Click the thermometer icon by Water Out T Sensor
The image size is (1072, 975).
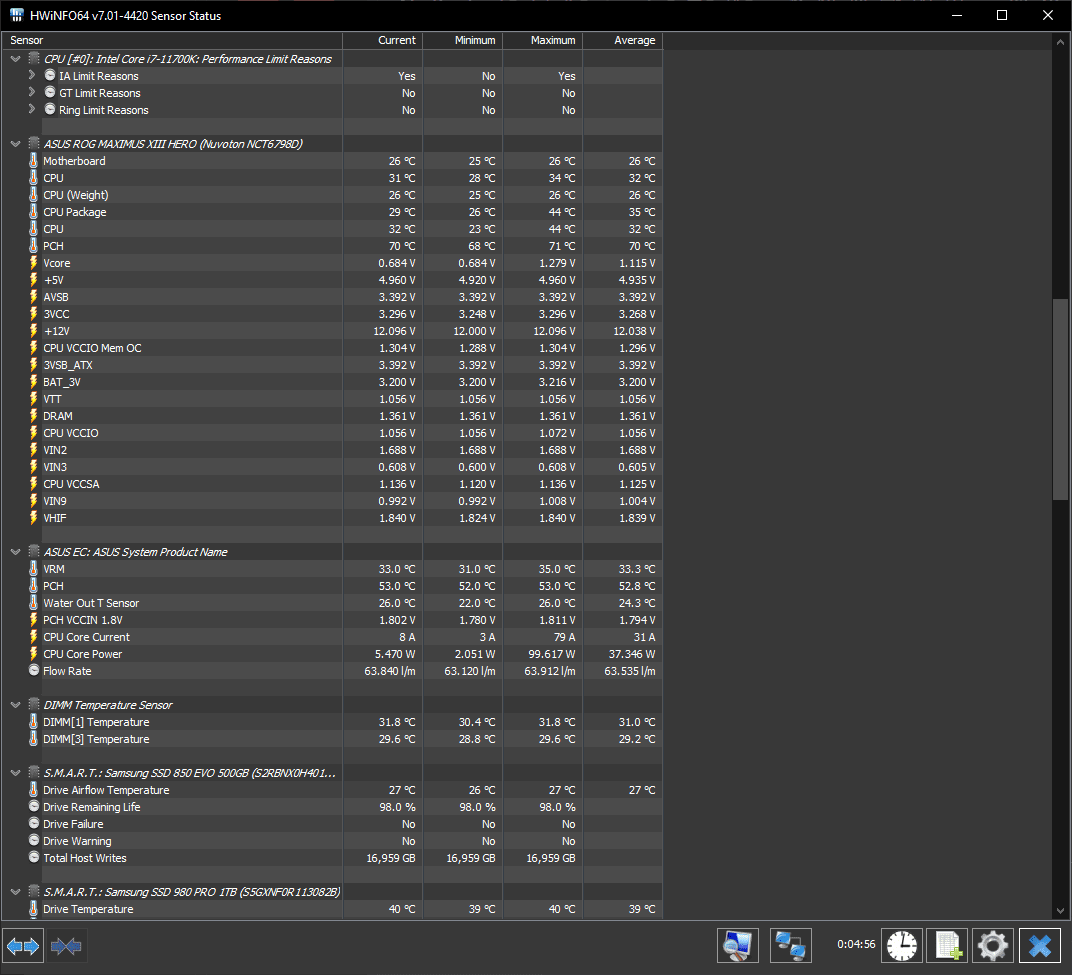[34, 603]
